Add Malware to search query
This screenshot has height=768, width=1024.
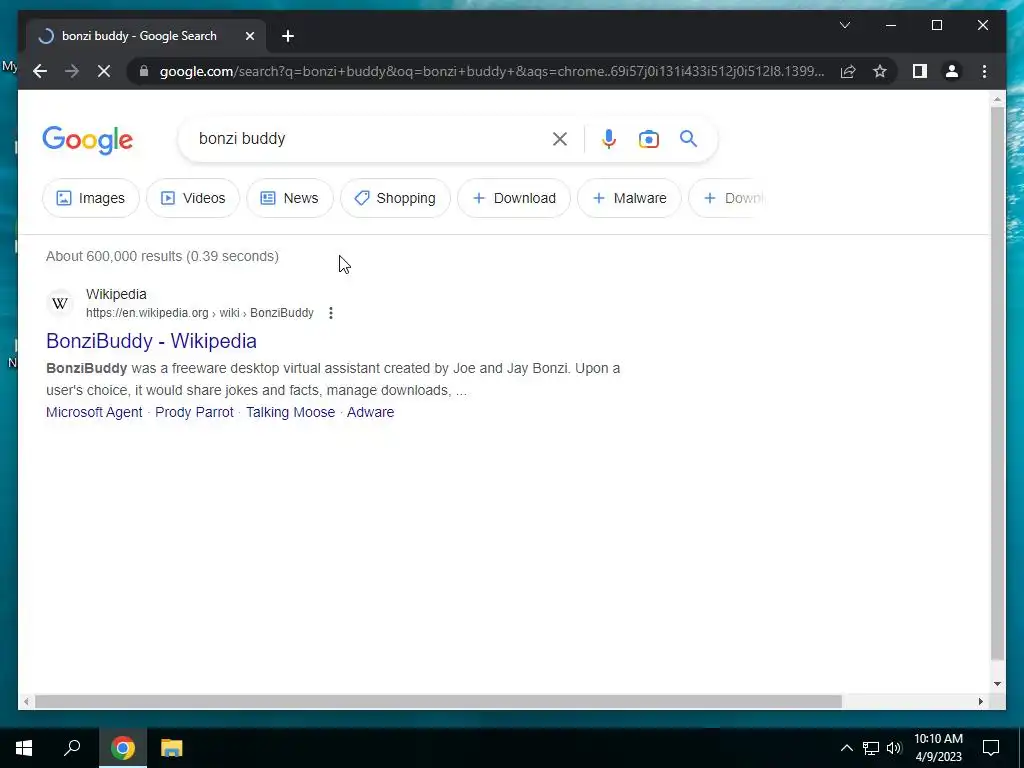pos(629,198)
